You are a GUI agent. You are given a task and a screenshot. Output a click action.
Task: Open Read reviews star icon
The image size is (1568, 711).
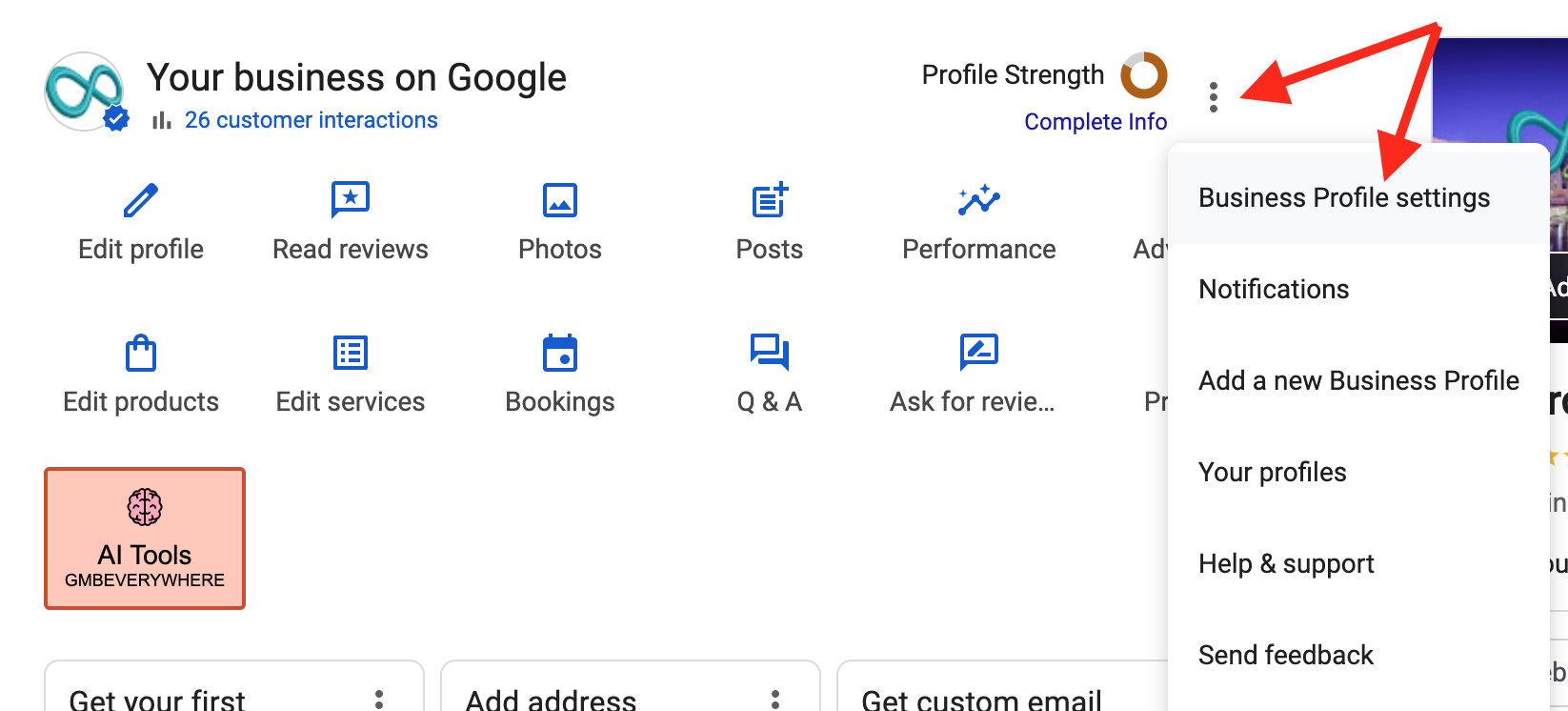pyautogui.click(x=351, y=200)
